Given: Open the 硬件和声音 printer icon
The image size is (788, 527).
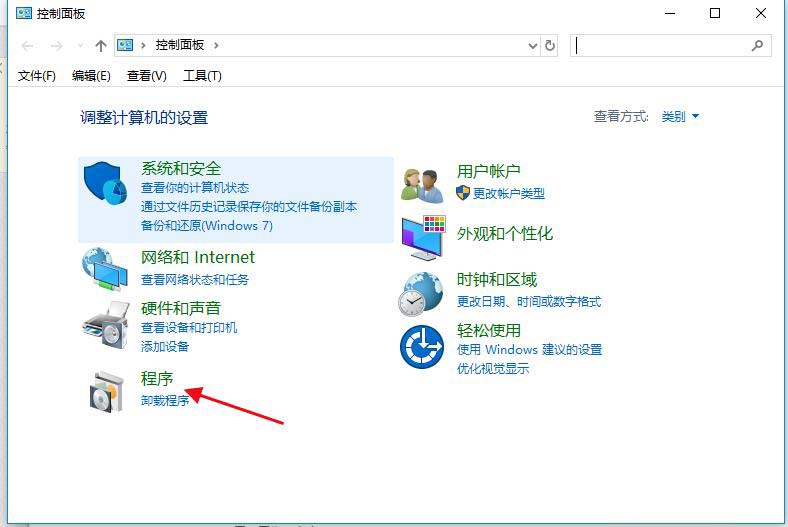Looking at the screenshot, I should (x=107, y=325).
